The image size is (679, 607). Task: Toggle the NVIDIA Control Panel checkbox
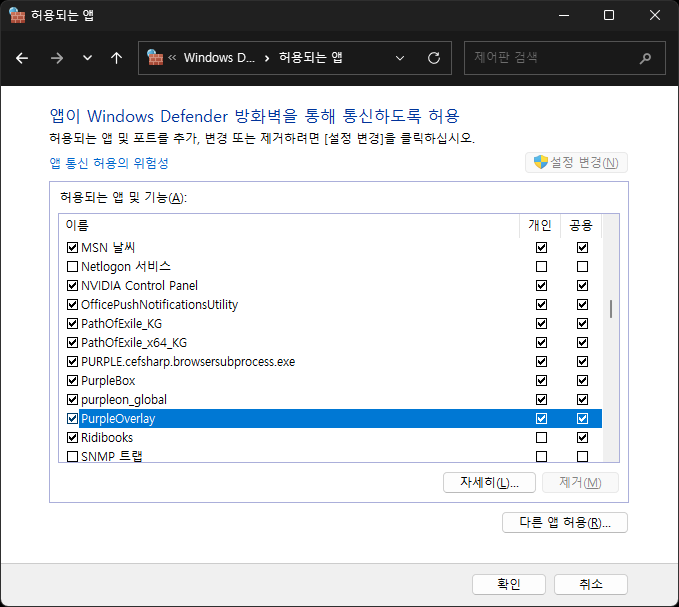click(x=72, y=286)
